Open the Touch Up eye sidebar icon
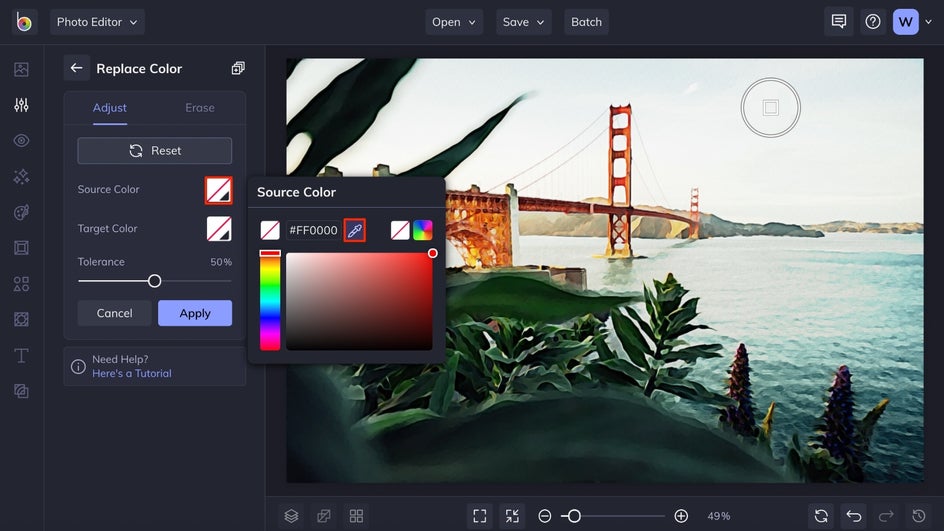 (x=22, y=141)
